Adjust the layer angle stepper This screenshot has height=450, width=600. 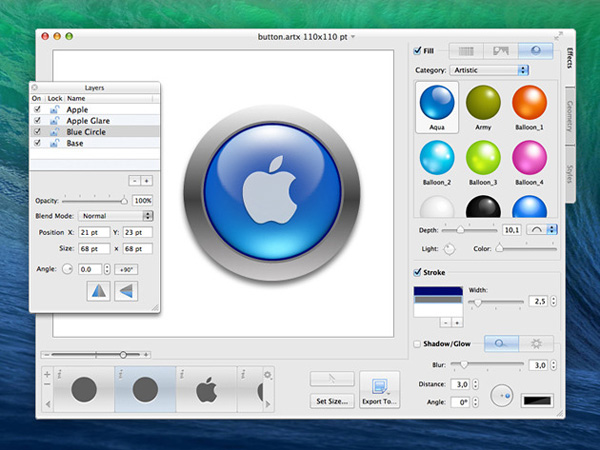[x=107, y=269]
